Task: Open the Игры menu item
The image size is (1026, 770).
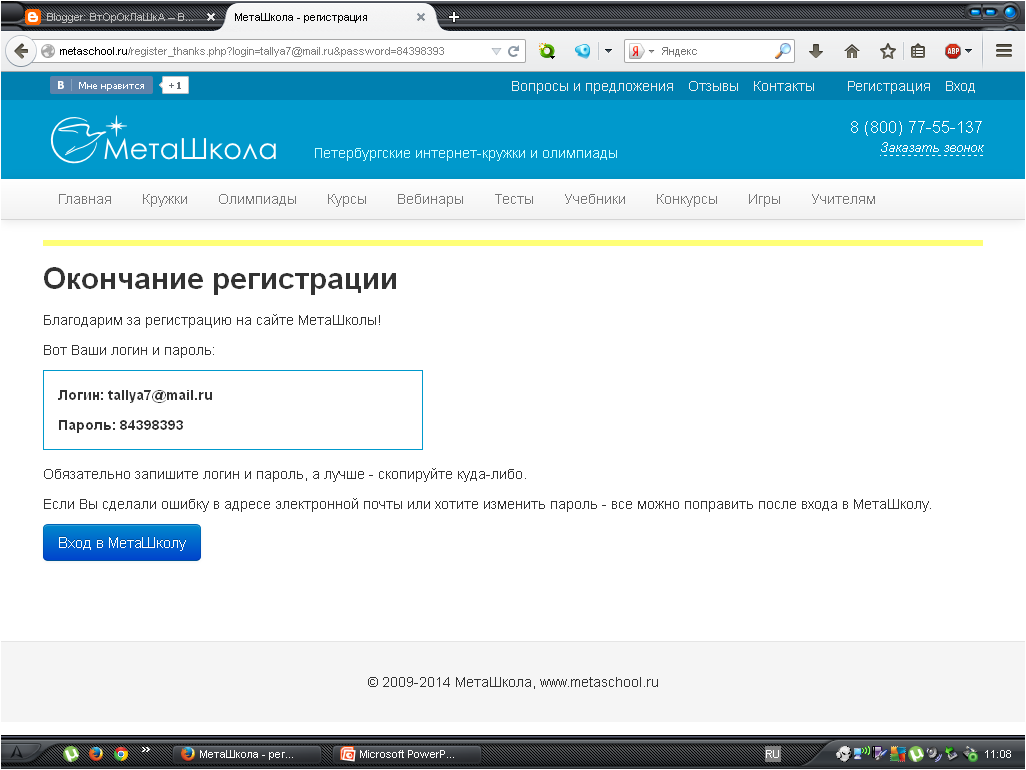Action: tap(764, 199)
